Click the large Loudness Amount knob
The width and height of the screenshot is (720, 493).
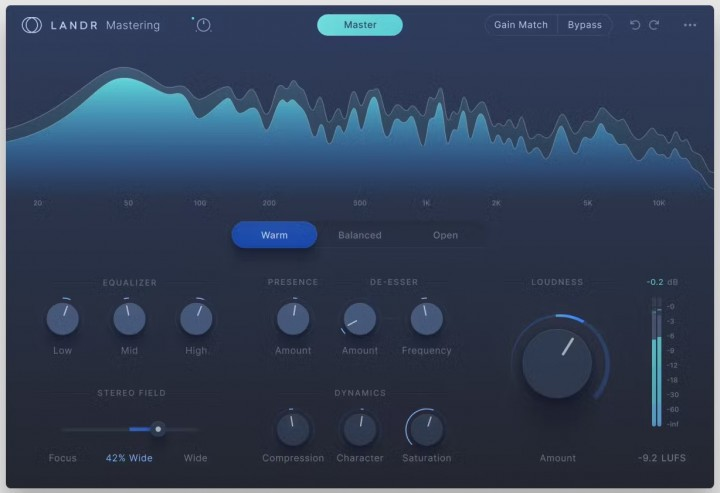557,363
